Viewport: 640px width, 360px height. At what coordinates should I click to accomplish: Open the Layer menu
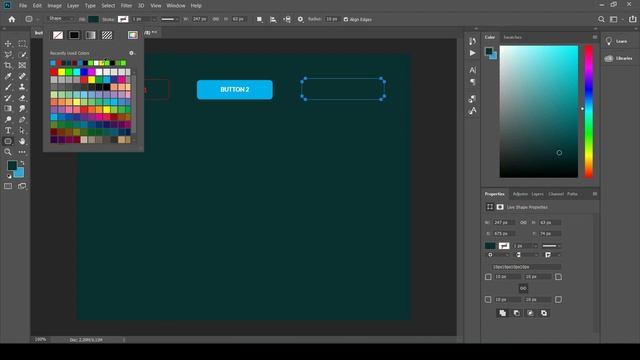pyautogui.click(x=73, y=6)
